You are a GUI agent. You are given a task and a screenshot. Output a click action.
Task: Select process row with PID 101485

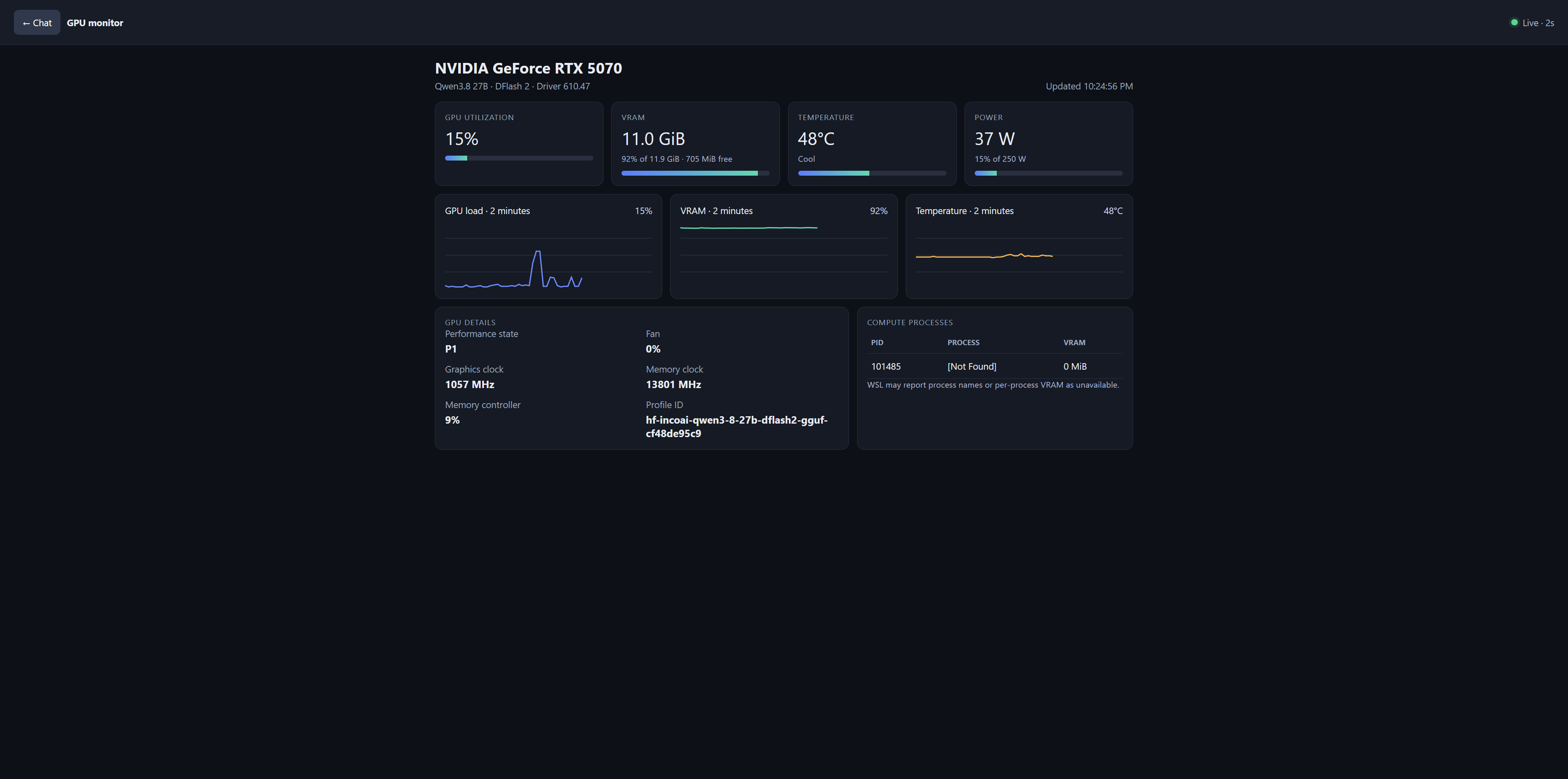(x=995, y=366)
